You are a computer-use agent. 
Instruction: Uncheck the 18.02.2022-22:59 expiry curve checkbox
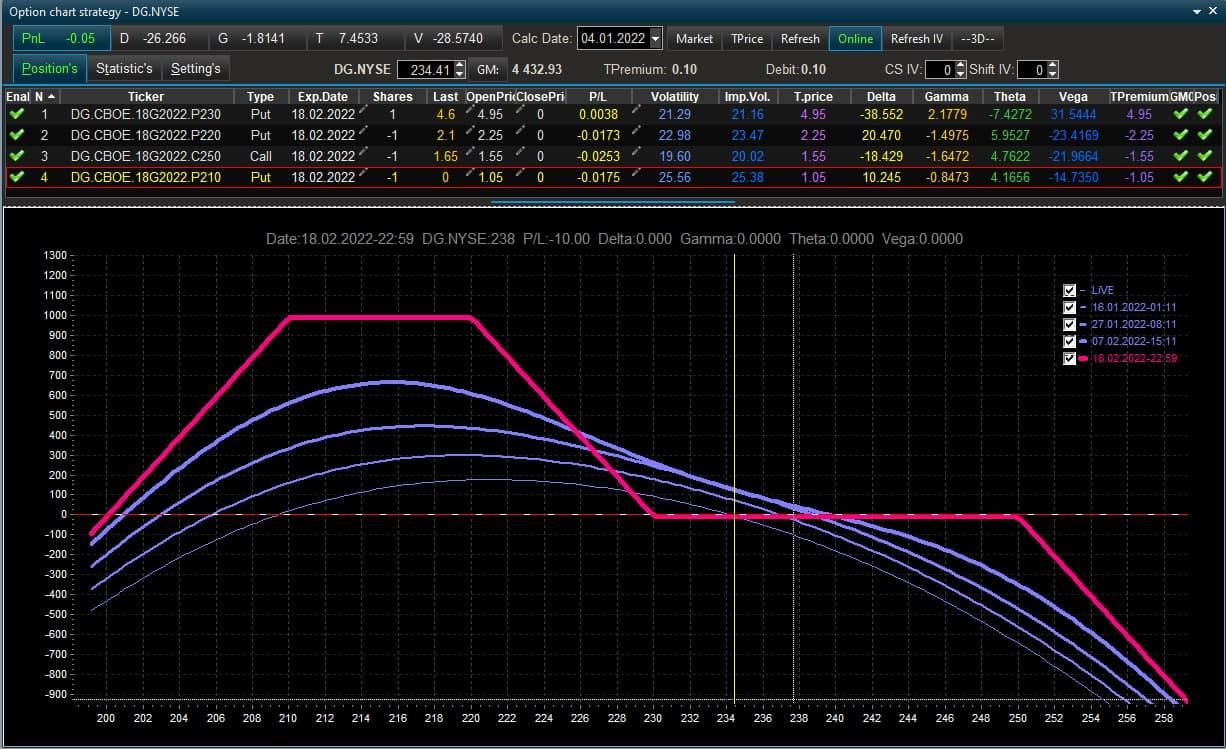tap(1069, 358)
